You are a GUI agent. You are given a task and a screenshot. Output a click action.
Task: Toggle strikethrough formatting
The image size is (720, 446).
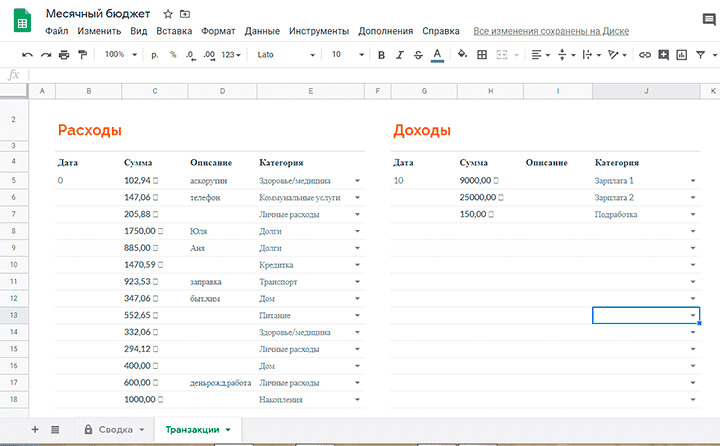coord(418,54)
